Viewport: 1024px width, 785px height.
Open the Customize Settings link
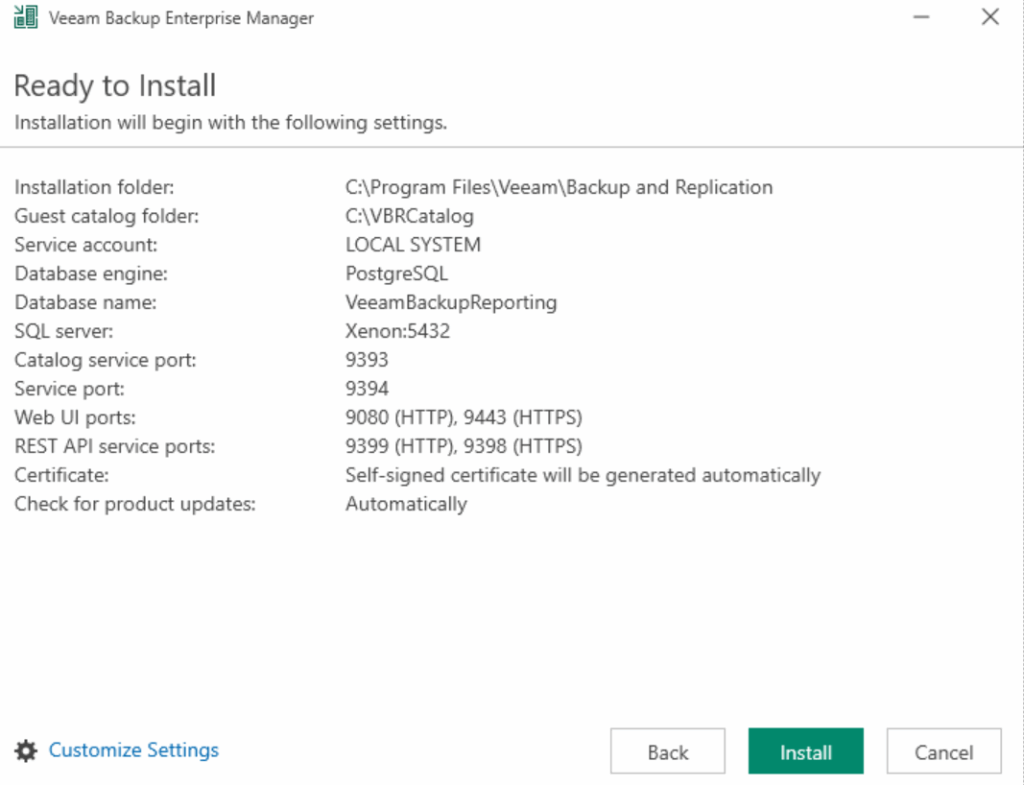134,750
